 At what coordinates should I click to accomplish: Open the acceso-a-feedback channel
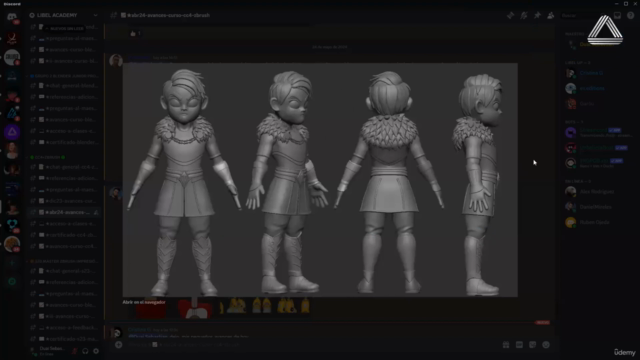point(64,327)
